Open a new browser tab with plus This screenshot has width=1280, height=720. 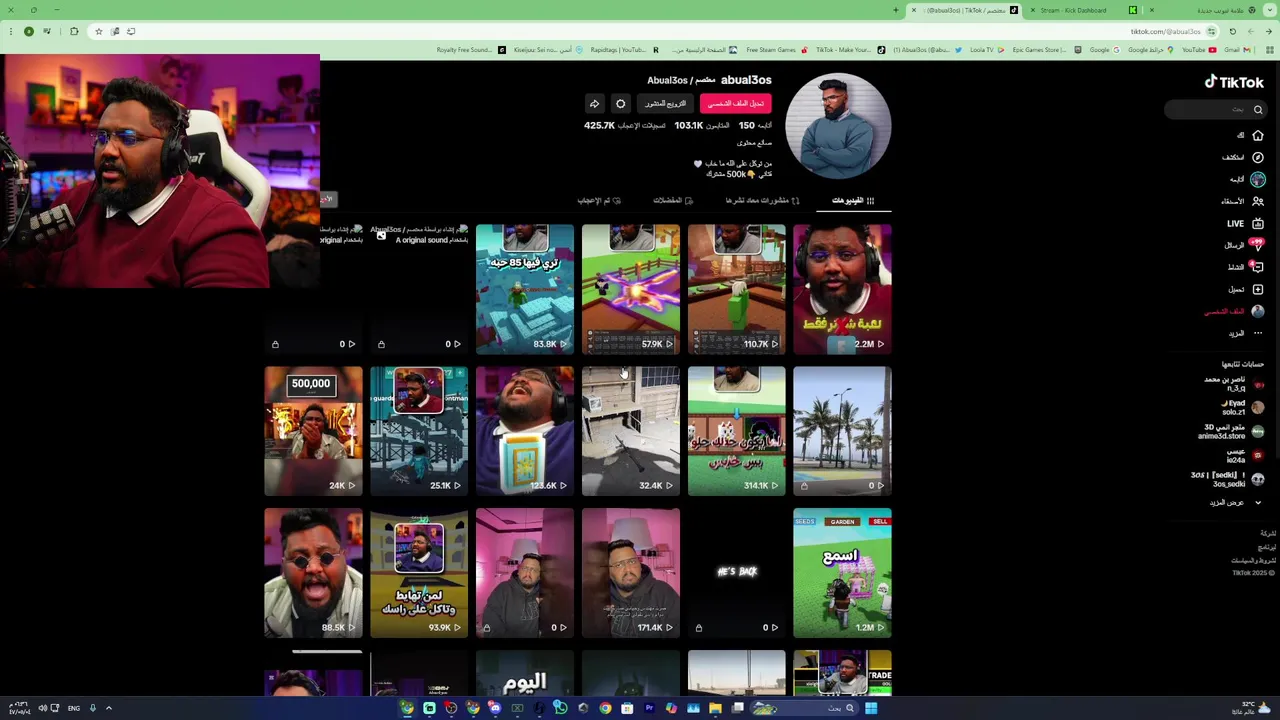[895, 10]
